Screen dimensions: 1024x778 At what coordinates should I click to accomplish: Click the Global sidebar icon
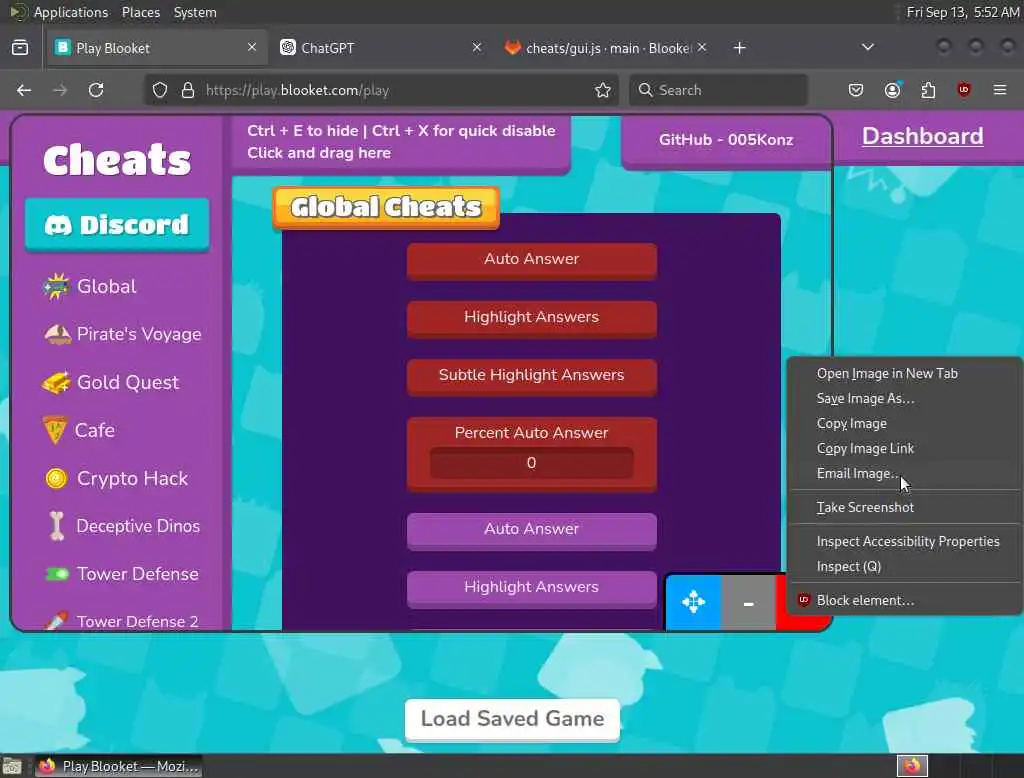pos(56,286)
